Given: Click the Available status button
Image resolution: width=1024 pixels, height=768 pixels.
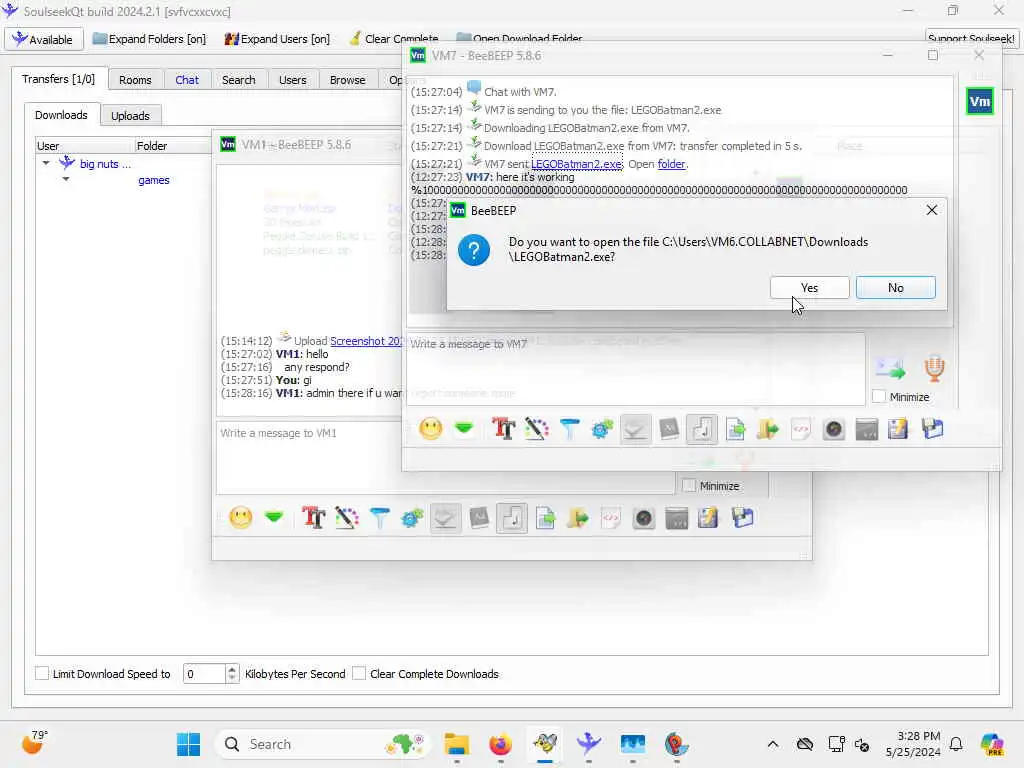Looking at the screenshot, I should coord(44,39).
